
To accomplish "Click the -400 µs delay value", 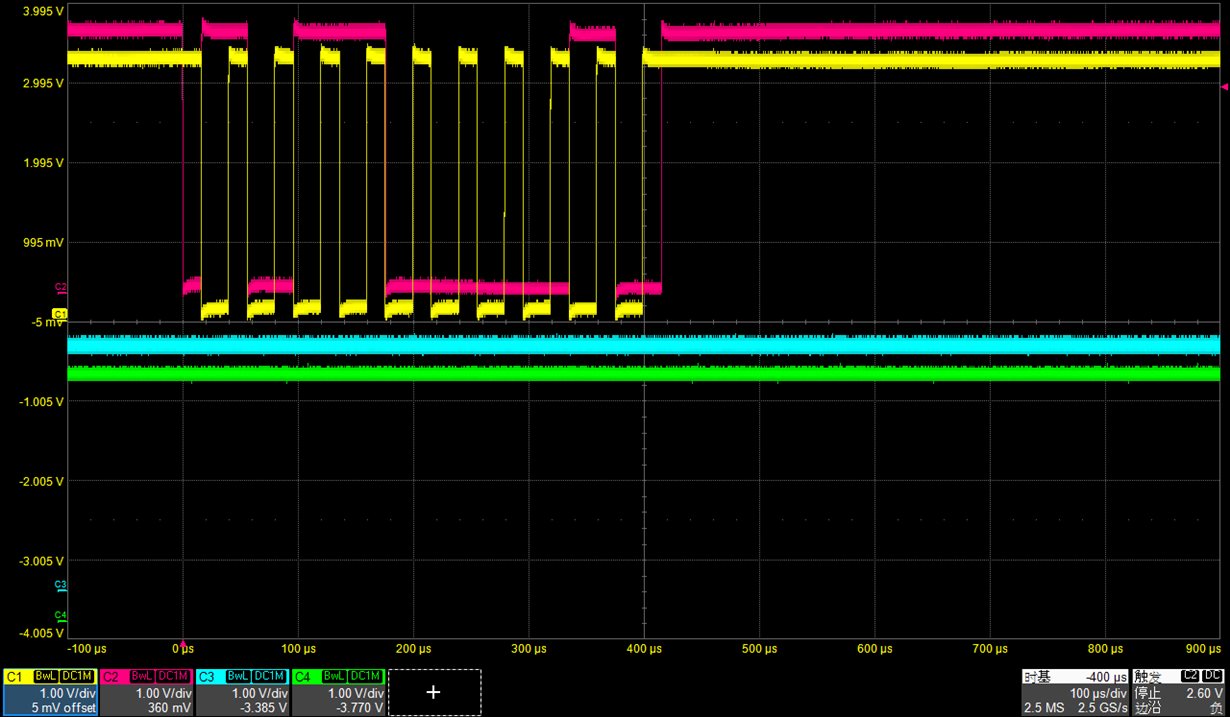I will [1106, 677].
